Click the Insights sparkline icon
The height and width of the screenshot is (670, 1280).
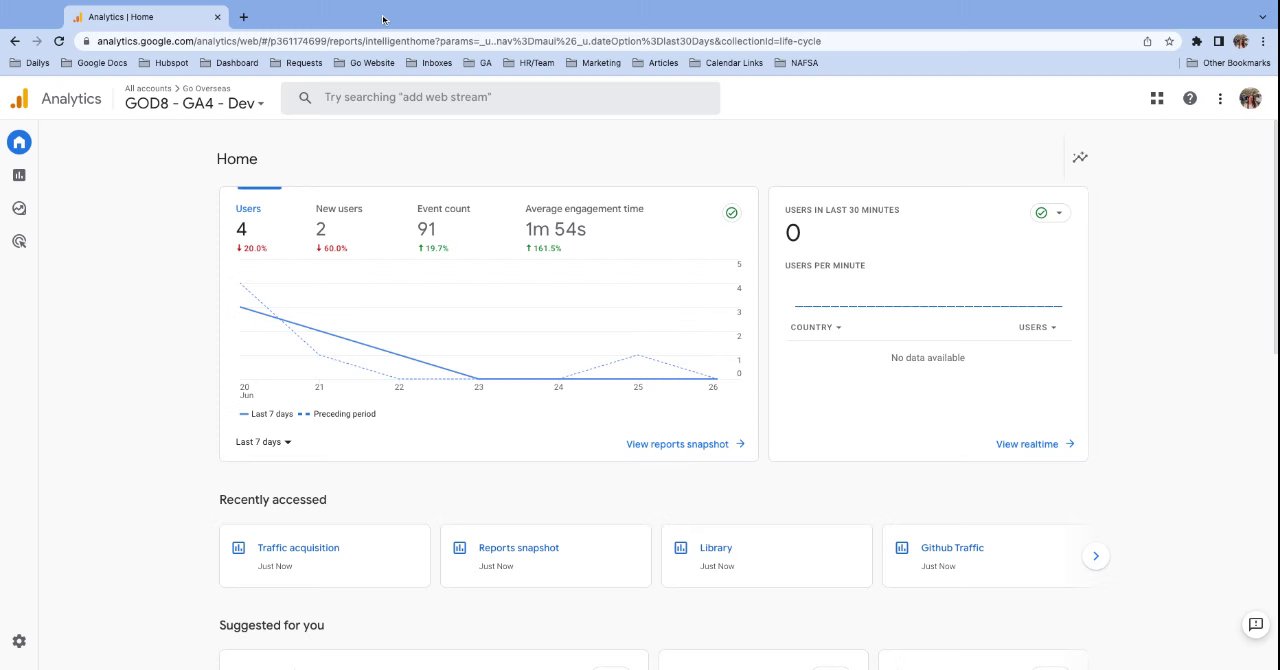click(x=1080, y=158)
